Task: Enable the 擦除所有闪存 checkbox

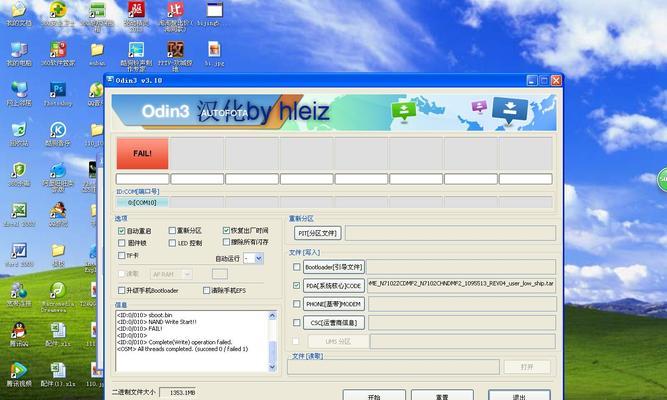Action: [226, 242]
